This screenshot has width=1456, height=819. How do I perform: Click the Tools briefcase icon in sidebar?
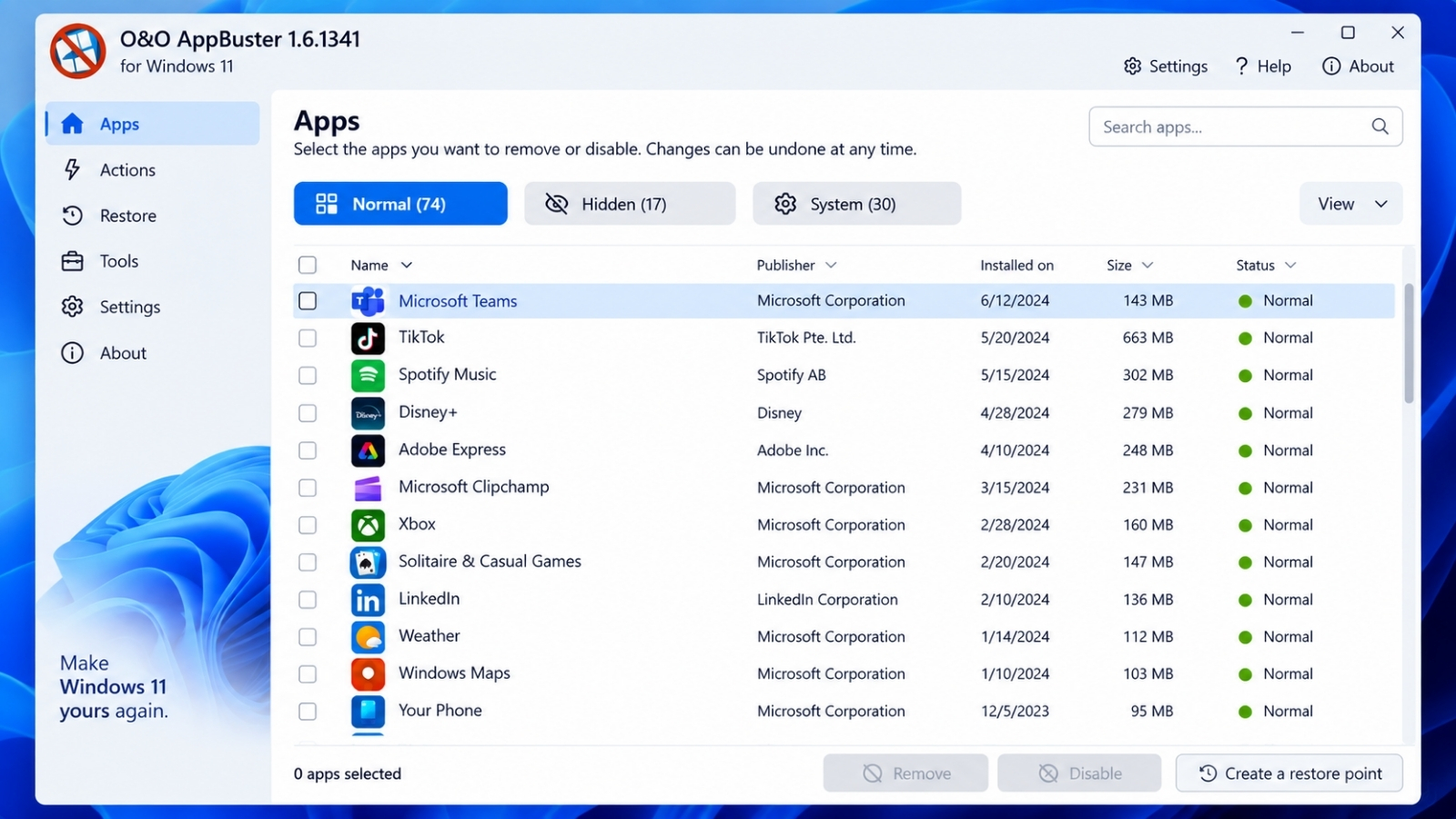click(72, 261)
